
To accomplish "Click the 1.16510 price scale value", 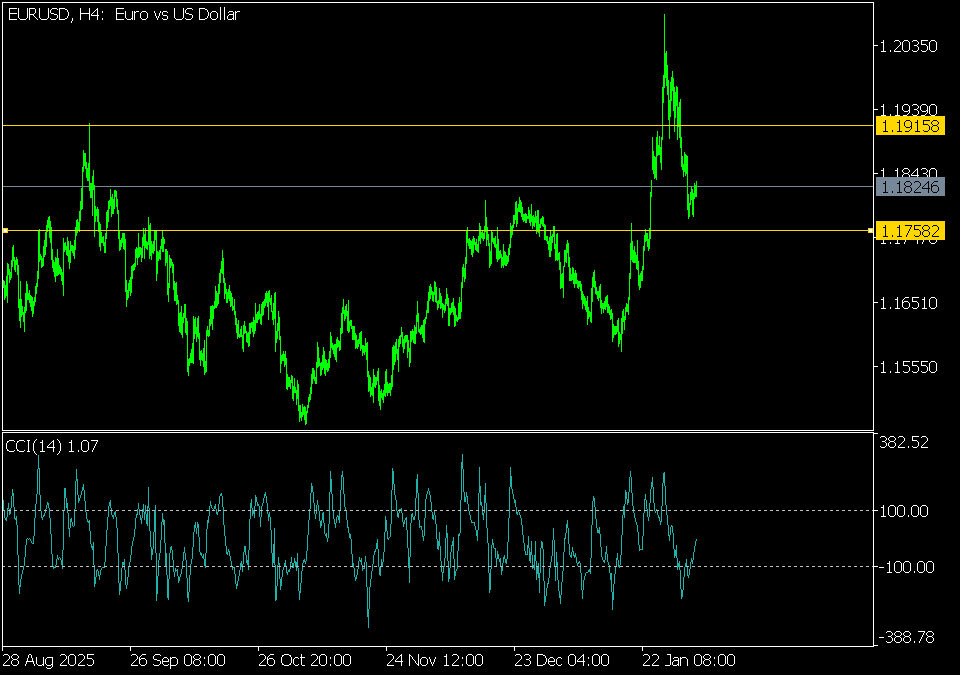I will (x=908, y=302).
